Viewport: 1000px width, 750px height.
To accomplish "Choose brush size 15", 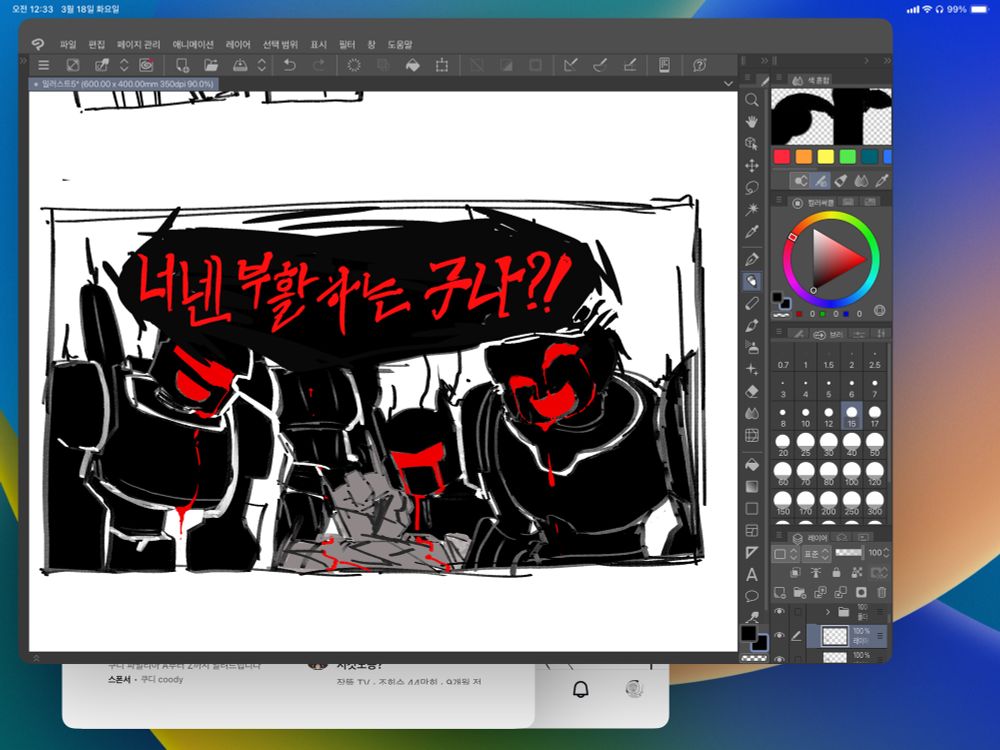I will (x=851, y=415).
